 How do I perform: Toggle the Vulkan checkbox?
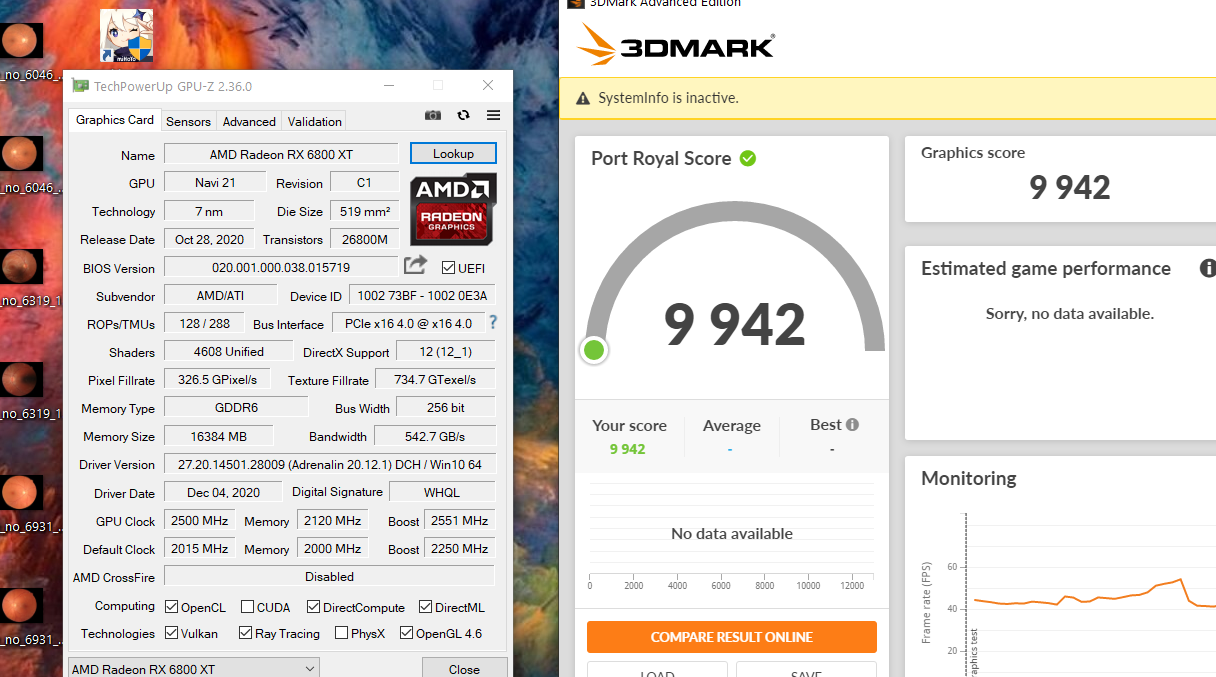coord(172,633)
